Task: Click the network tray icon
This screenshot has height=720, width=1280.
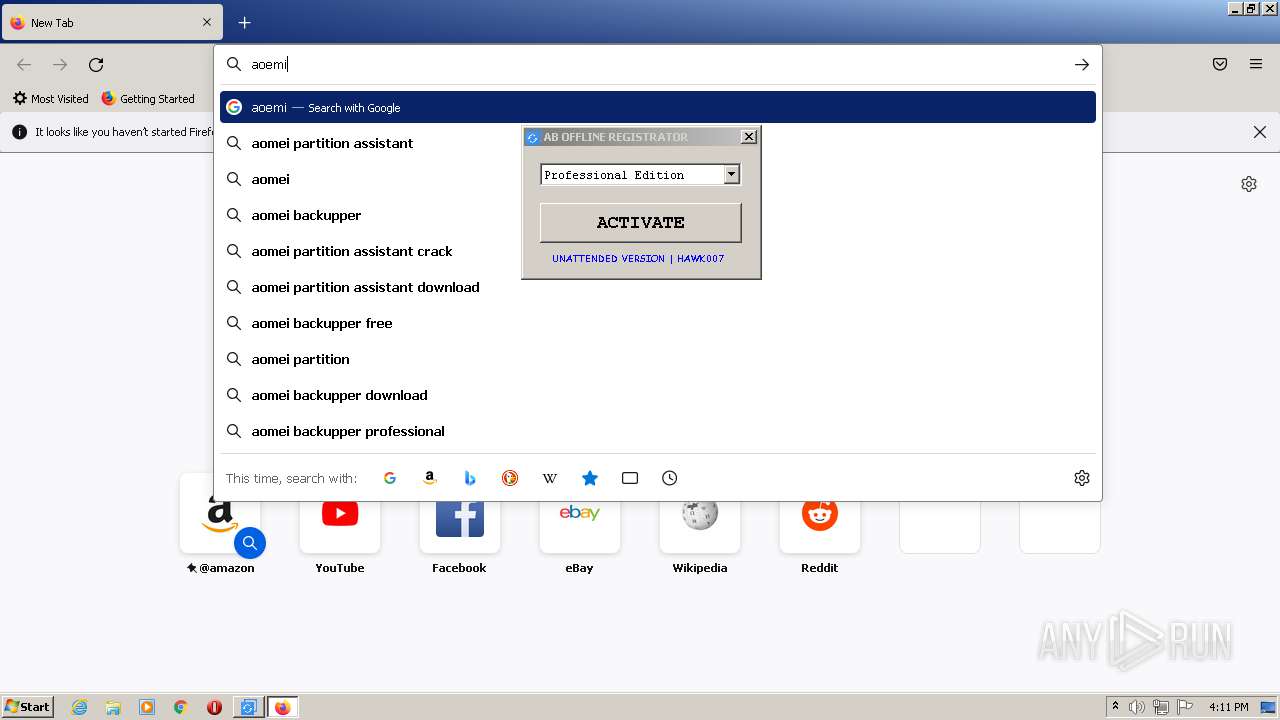Action: coord(1161,707)
